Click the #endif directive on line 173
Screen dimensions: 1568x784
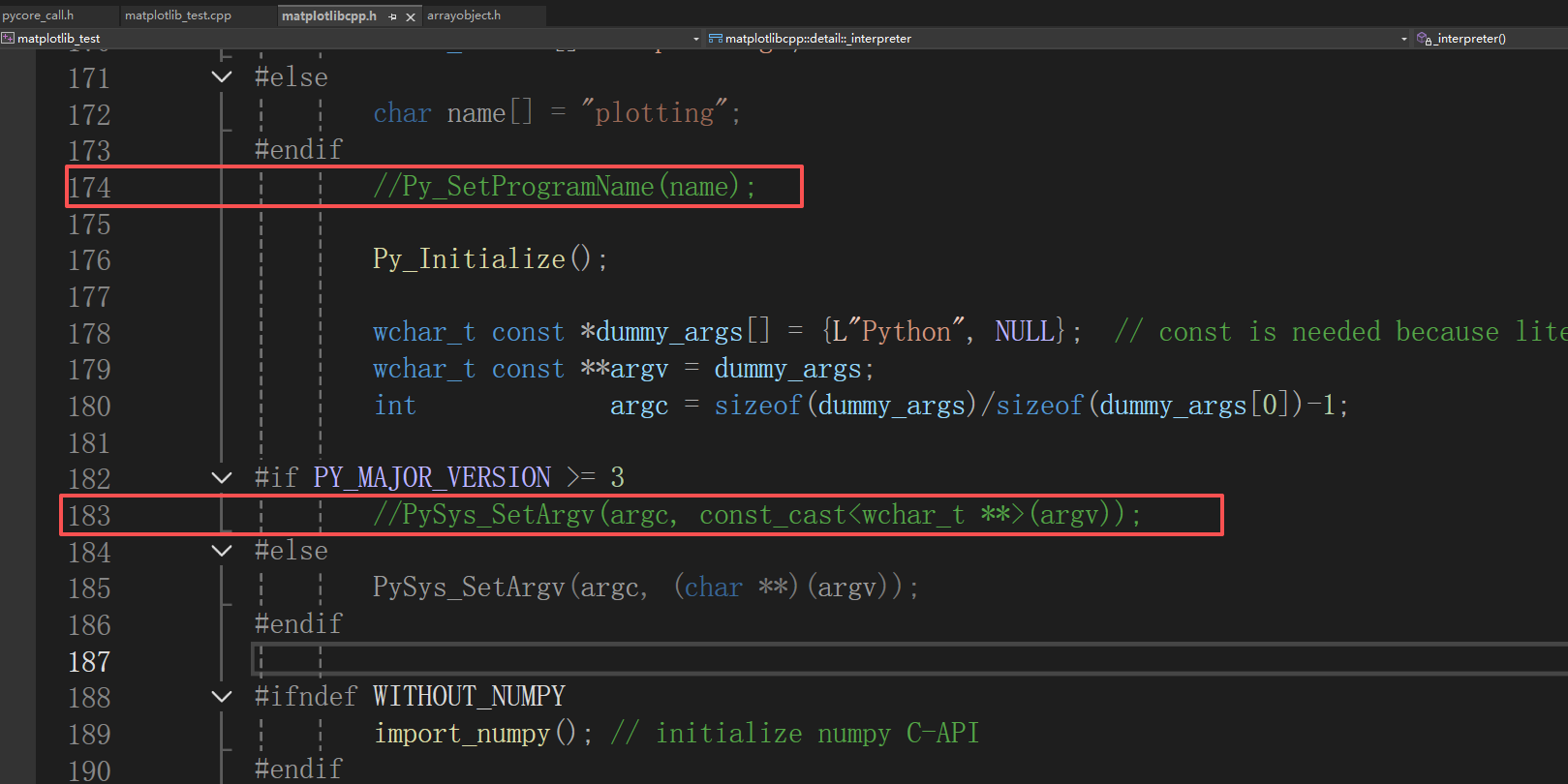coord(298,149)
